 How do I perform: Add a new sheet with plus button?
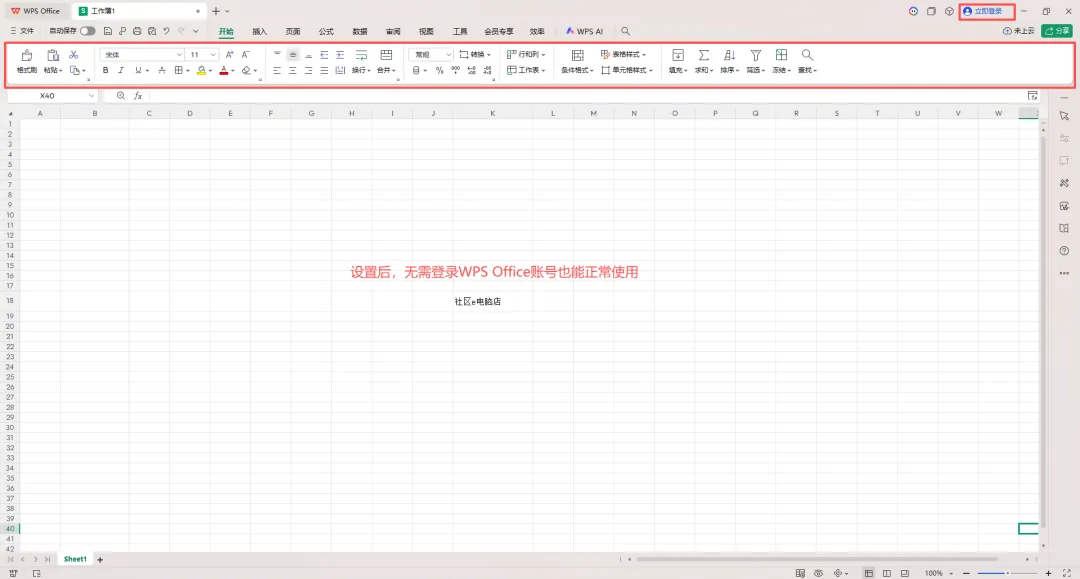tap(100, 560)
